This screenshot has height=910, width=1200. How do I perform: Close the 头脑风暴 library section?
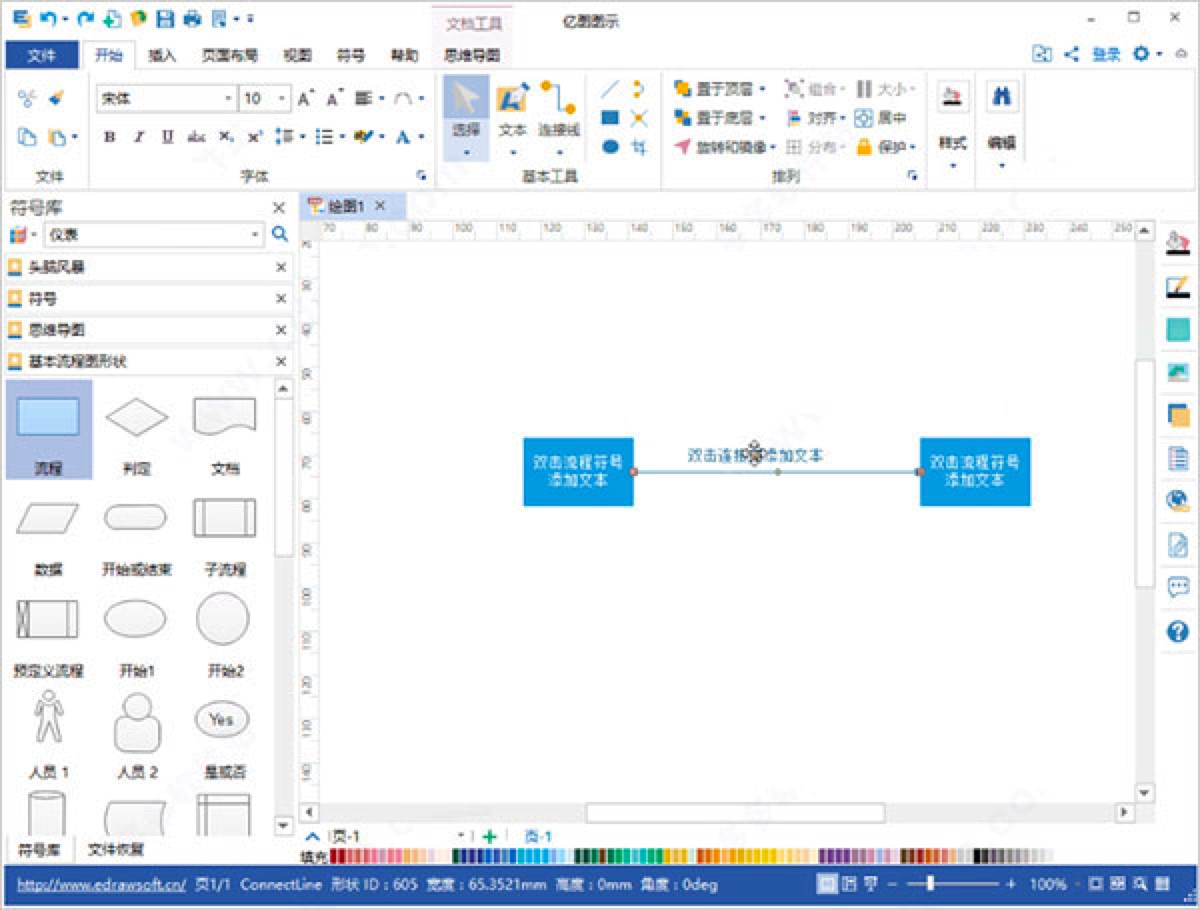click(280, 267)
